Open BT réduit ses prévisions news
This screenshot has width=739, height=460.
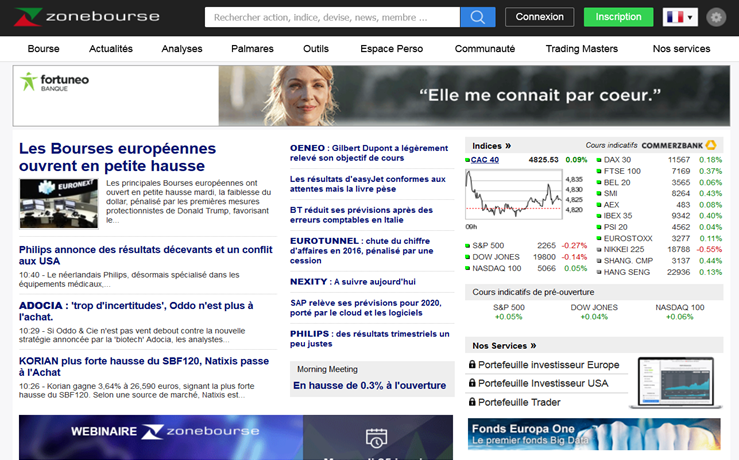pos(361,215)
